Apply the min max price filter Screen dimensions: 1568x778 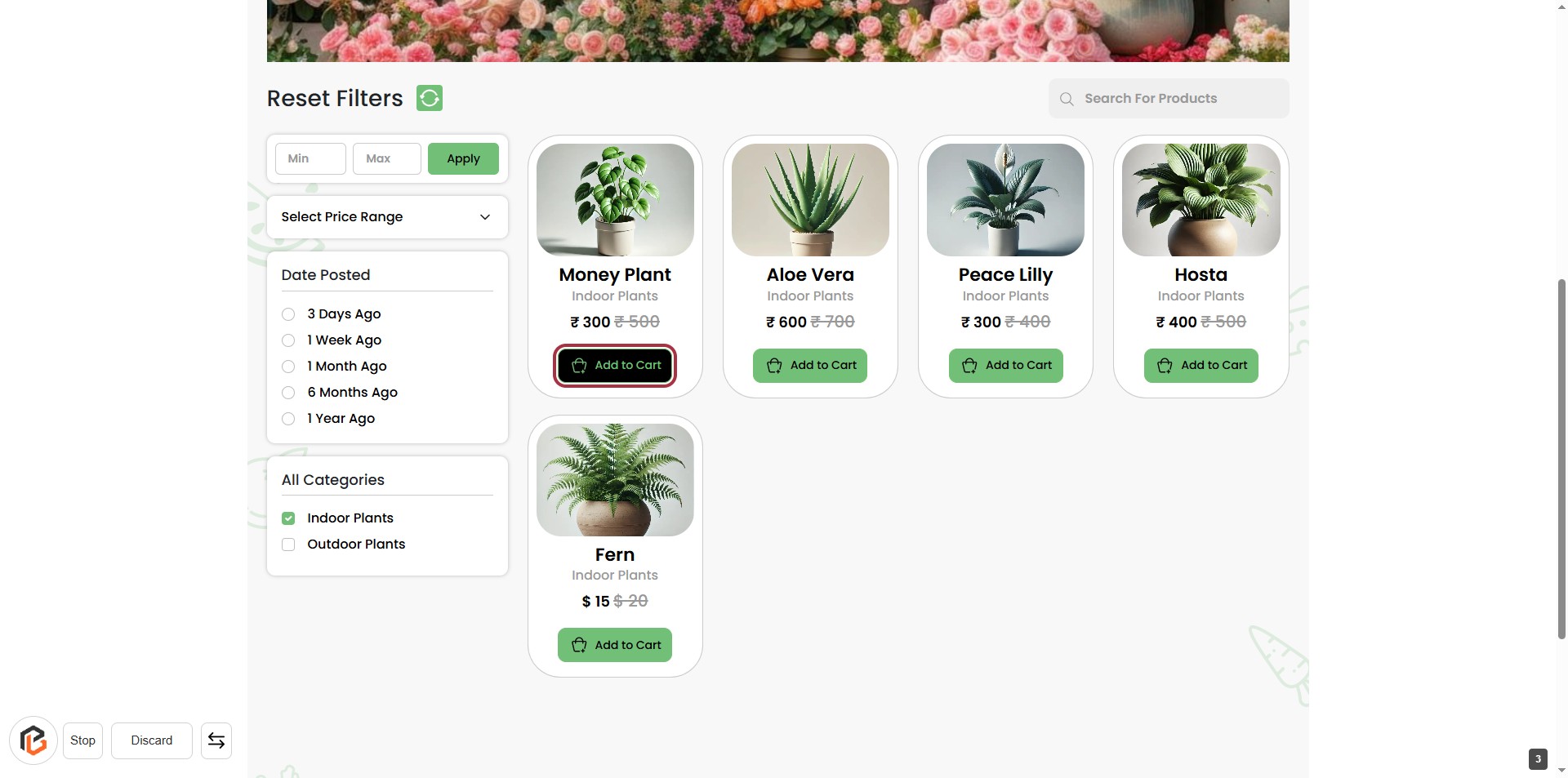click(463, 158)
